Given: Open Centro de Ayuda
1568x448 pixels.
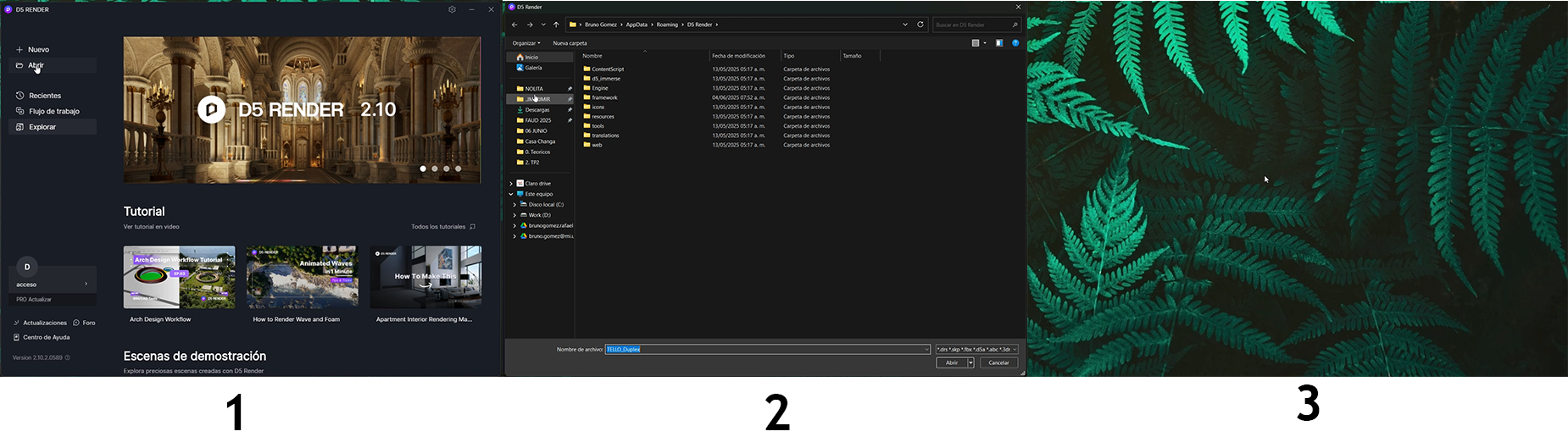Looking at the screenshot, I should click(42, 337).
